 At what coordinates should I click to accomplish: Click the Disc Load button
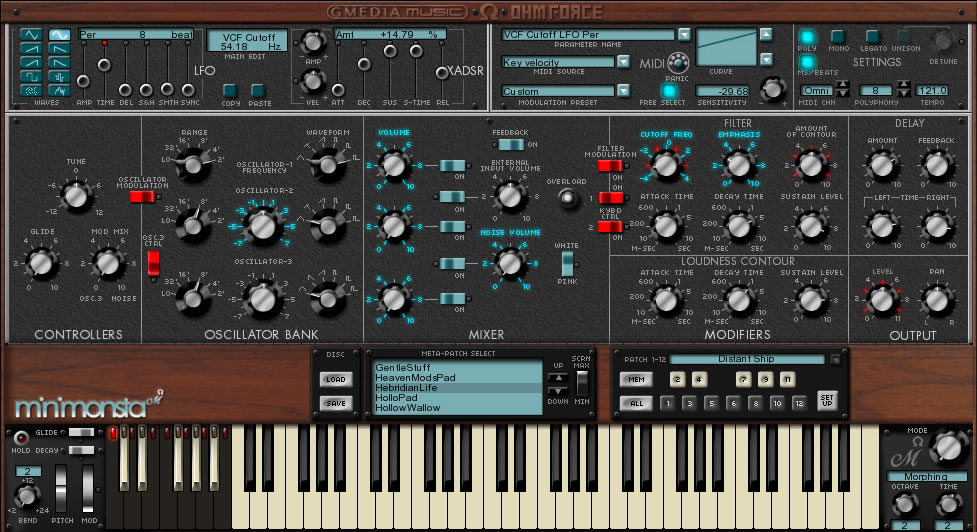336,379
